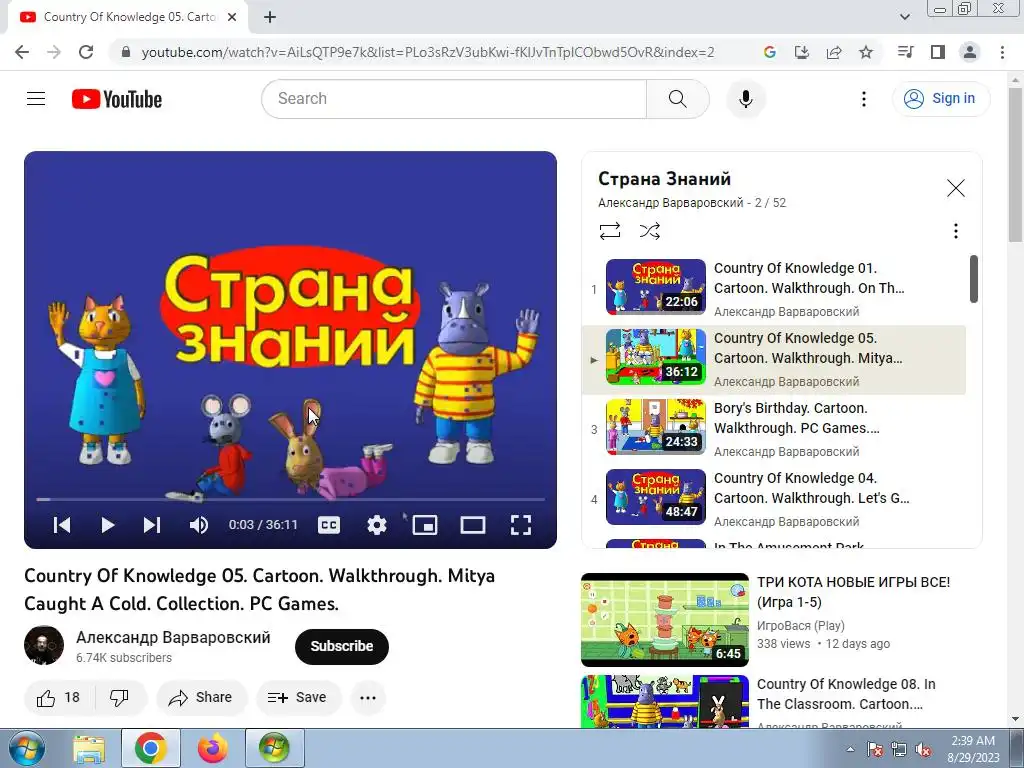Open recommended video Country Of Knowledge 08
The width and height of the screenshot is (1024, 768).
click(x=846, y=694)
